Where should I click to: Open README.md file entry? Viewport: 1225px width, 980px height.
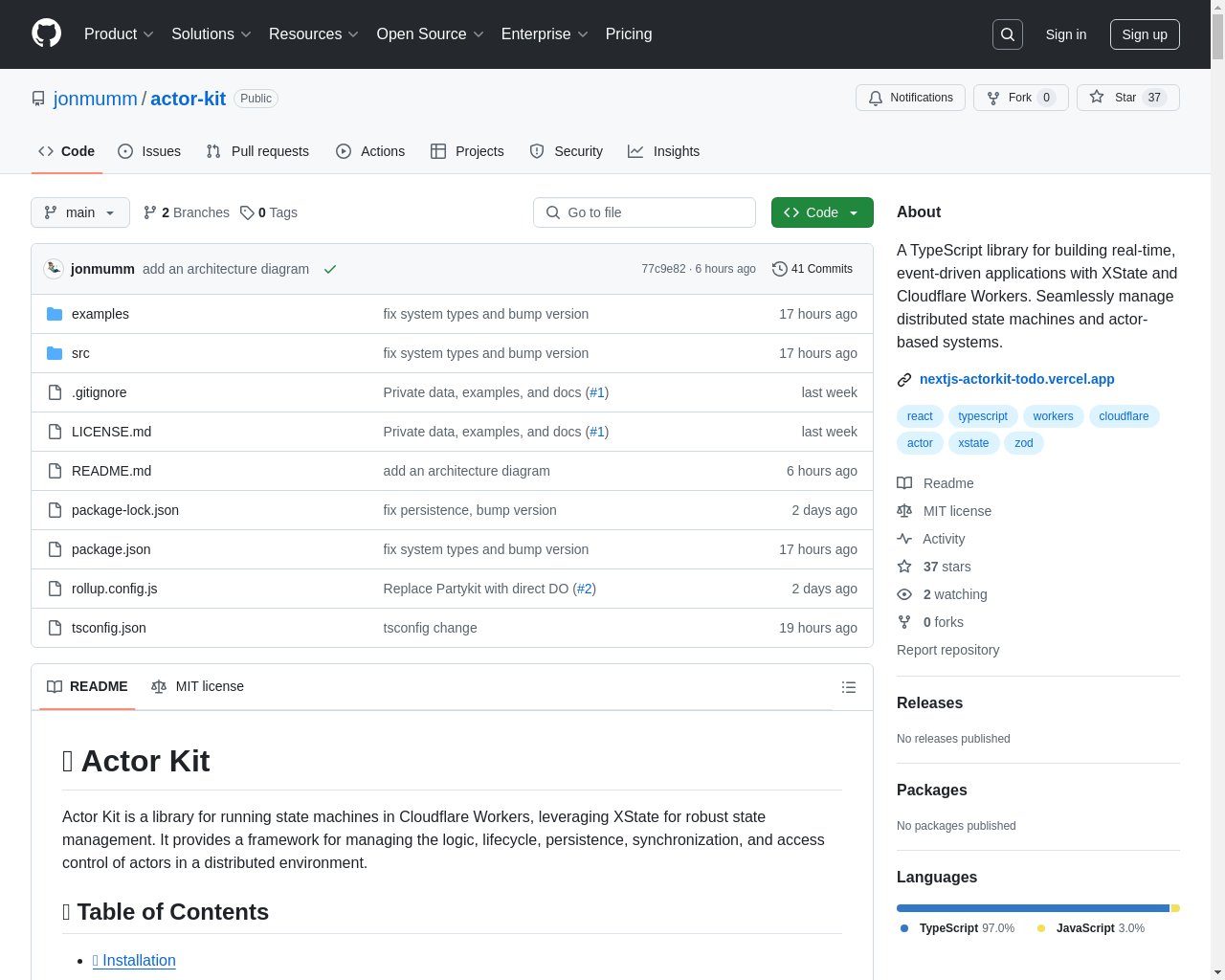(x=111, y=471)
